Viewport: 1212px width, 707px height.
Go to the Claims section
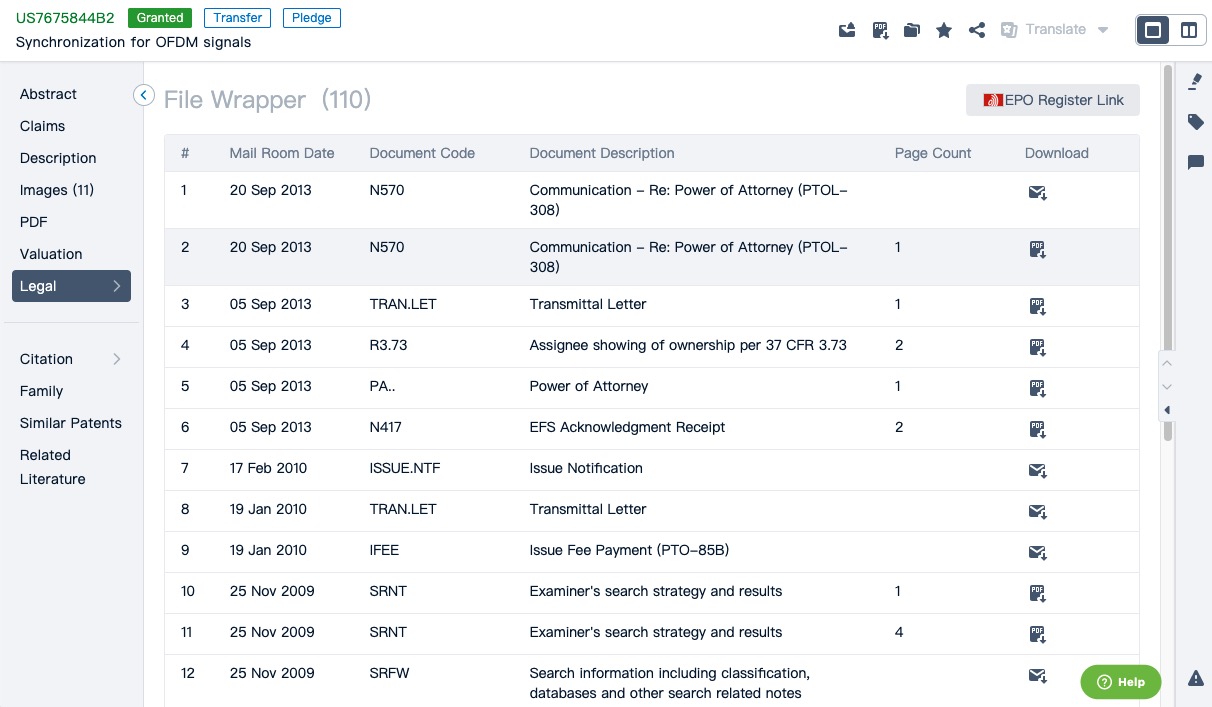(x=42, y=126)
